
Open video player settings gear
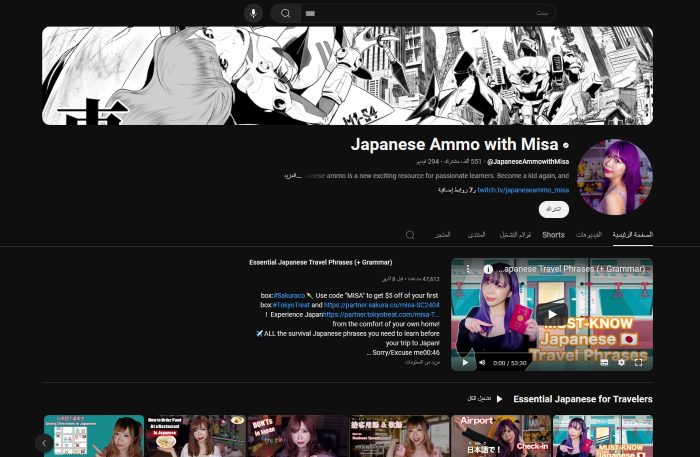pos(621,363)
